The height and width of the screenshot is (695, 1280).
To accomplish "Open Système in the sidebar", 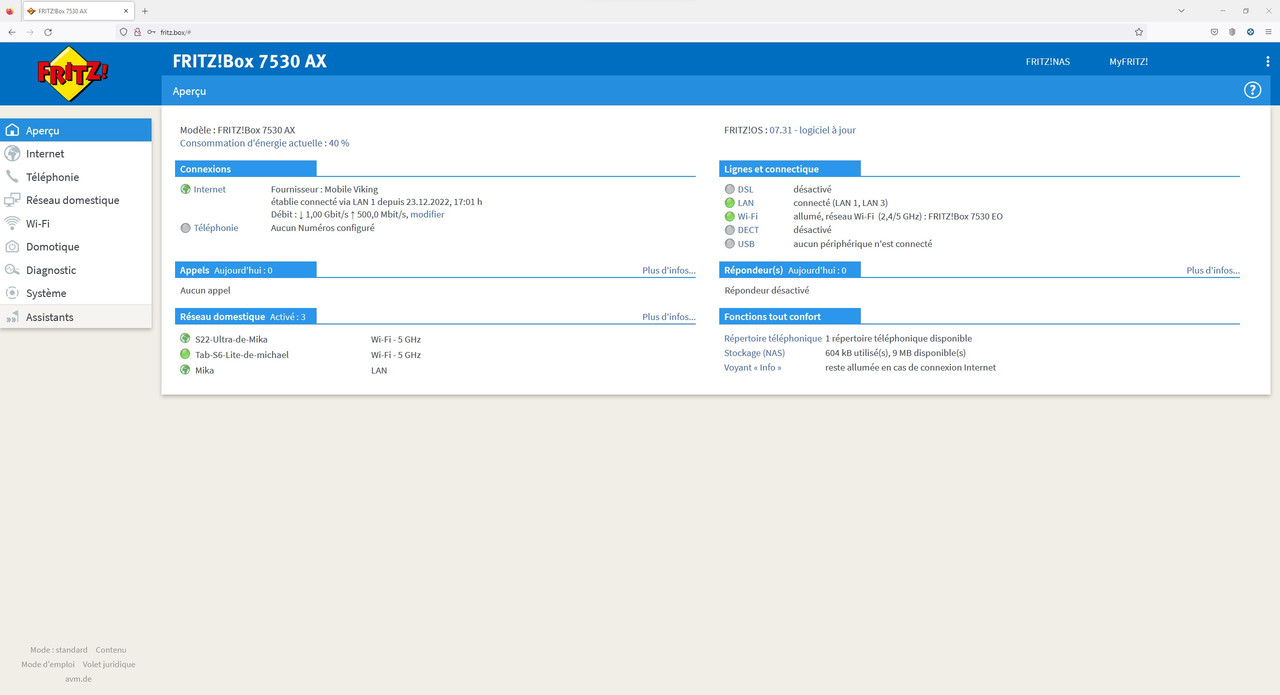I will pyautogui.click(x=76, y=293).
